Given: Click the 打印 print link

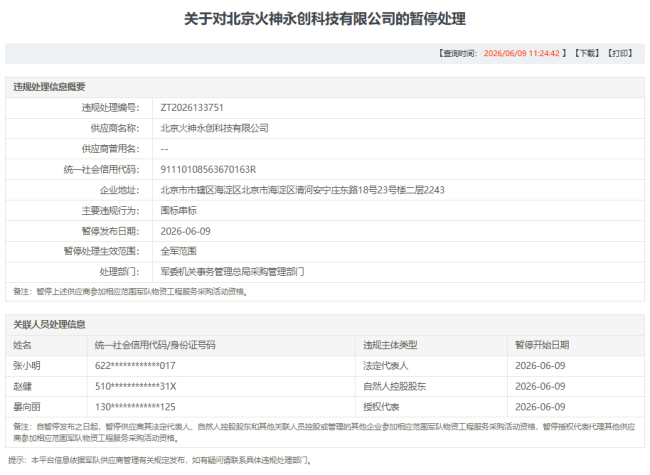Looking at the screenshot, I should click(x=620, y=53).
